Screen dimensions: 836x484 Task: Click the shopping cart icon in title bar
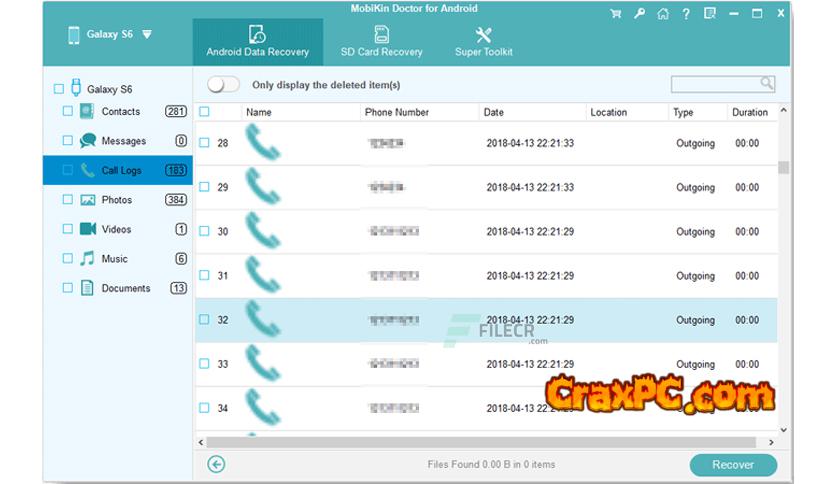[x=616, y=14]
